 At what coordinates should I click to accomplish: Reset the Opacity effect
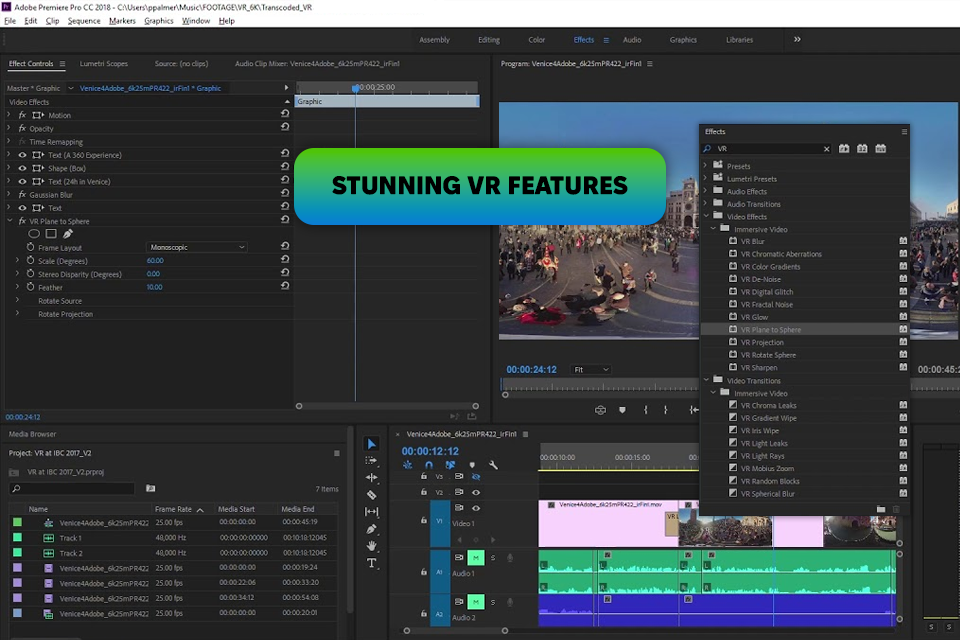coord(285,127)
